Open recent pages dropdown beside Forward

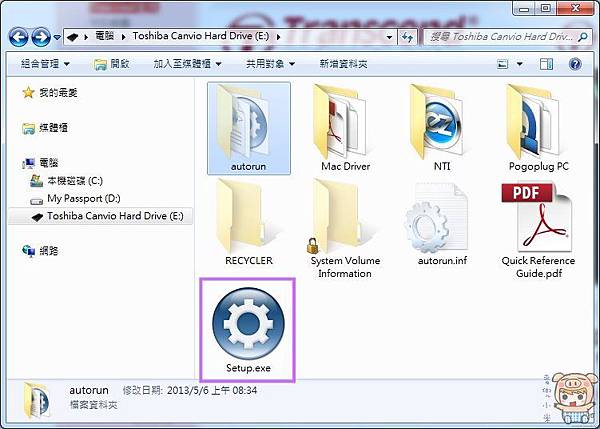point(57,37)
